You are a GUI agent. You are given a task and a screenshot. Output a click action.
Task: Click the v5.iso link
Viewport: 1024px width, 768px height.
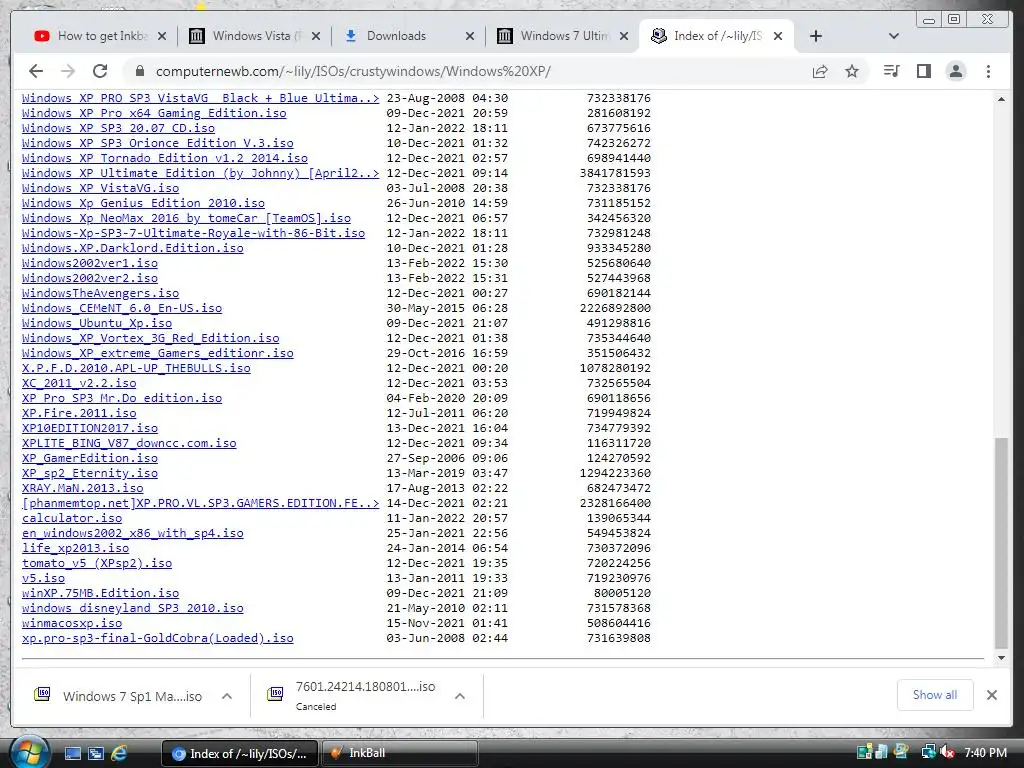(43, 579)
